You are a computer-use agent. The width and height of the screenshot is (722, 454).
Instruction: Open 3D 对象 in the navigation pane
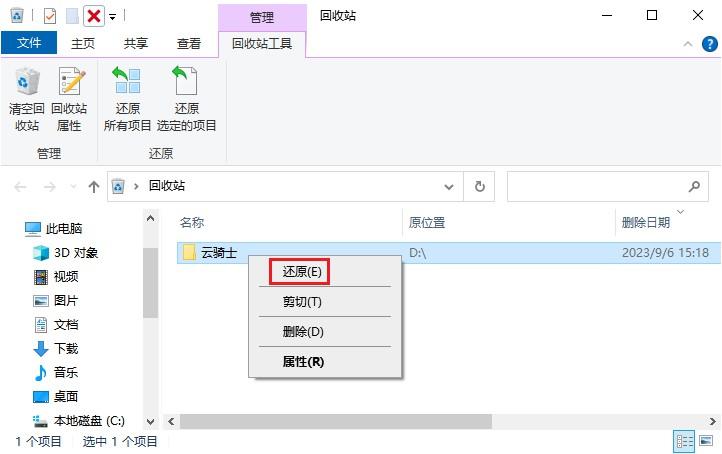pos(65,253)
